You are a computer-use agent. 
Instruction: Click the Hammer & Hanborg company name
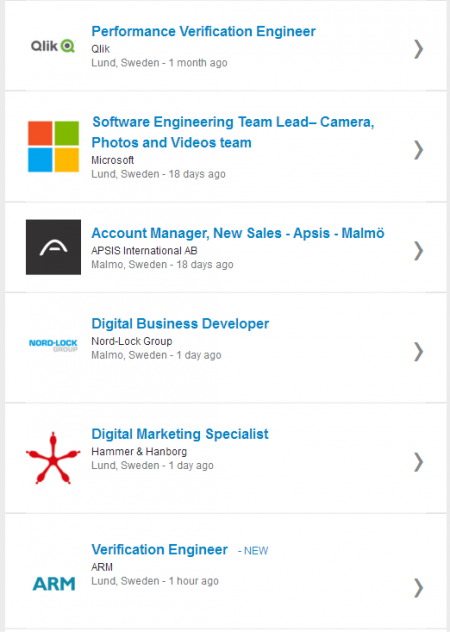click(x=139, y=451)
